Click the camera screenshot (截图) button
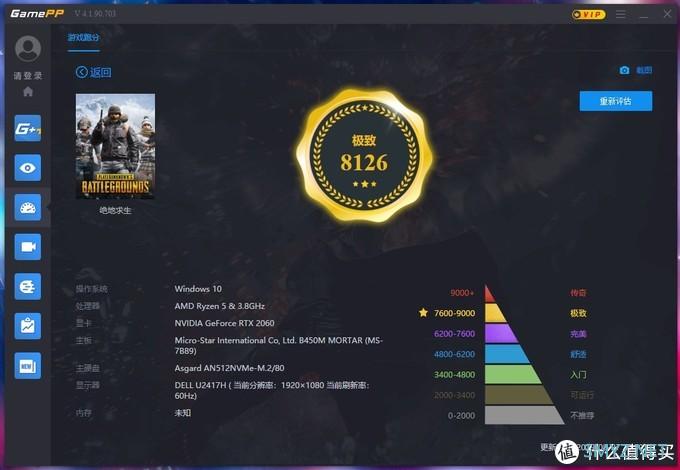The image size is (680, 470). pos(636,70)
